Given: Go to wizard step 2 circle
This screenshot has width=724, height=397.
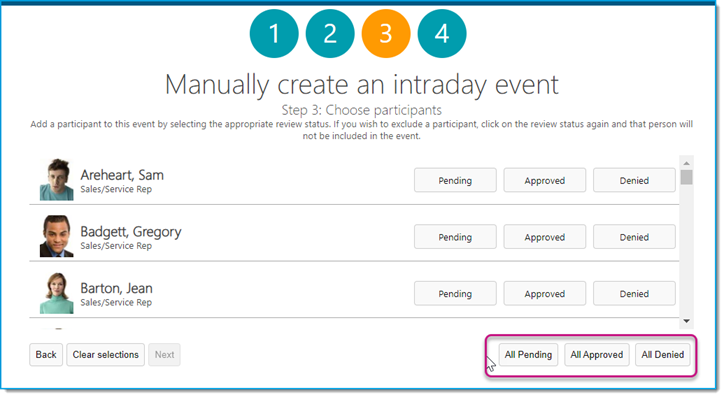Looking at the screenshot, I should coord(330,33).
